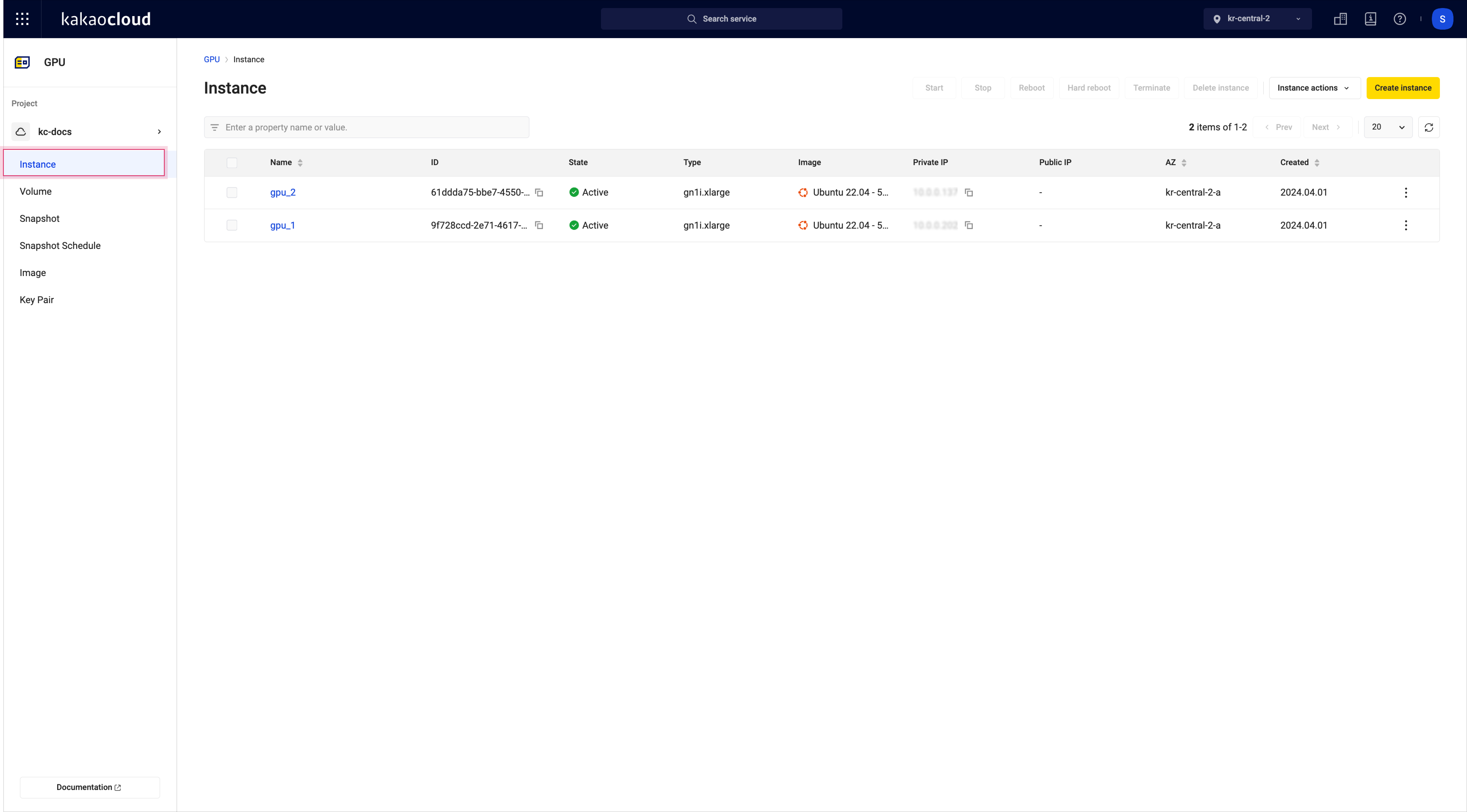Open the user avatar S
1467x812 pixels.
[1442, 19]
